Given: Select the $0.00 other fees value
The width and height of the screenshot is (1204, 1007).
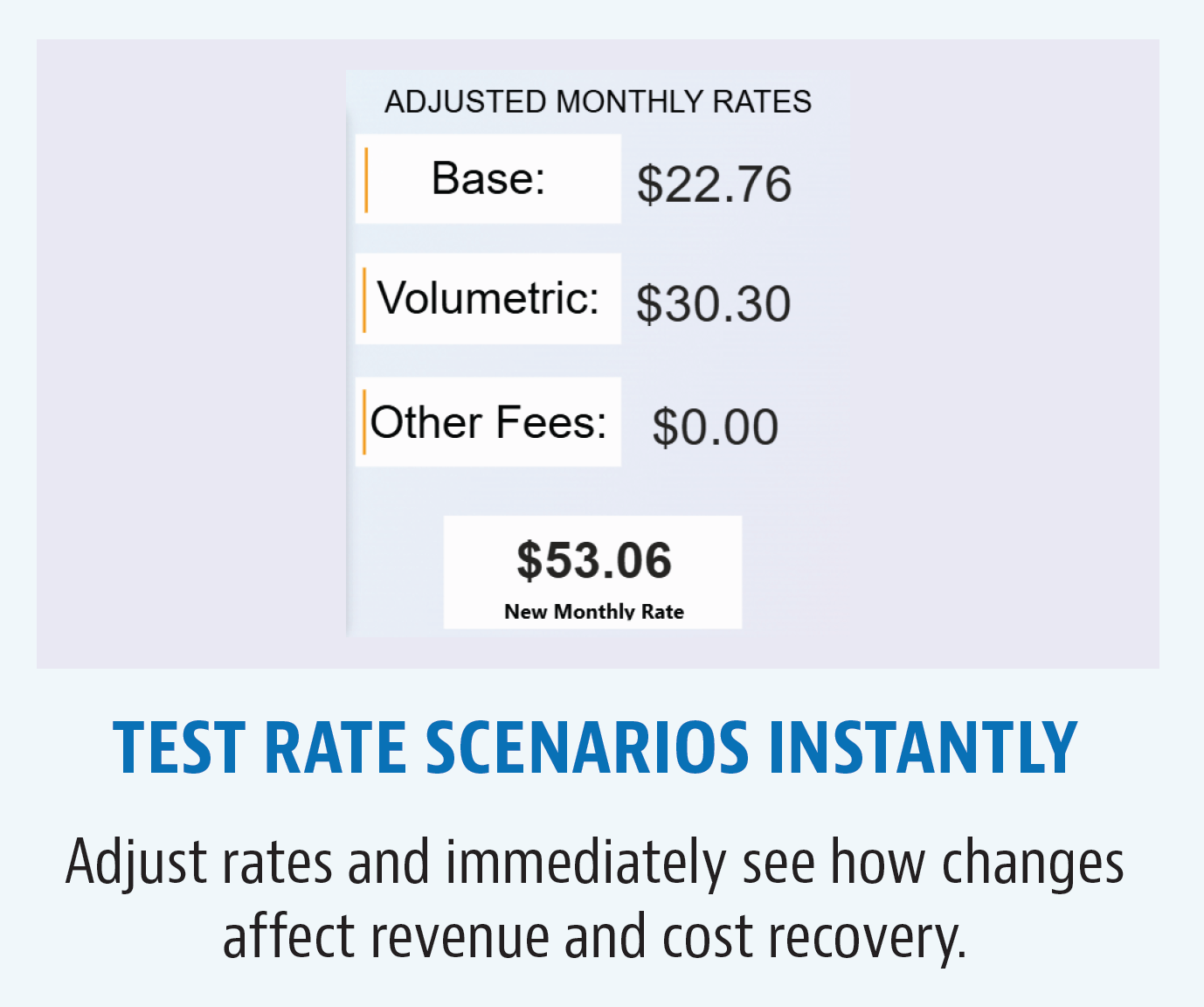Looking at the screenshot, I should (x=715, y=427).
